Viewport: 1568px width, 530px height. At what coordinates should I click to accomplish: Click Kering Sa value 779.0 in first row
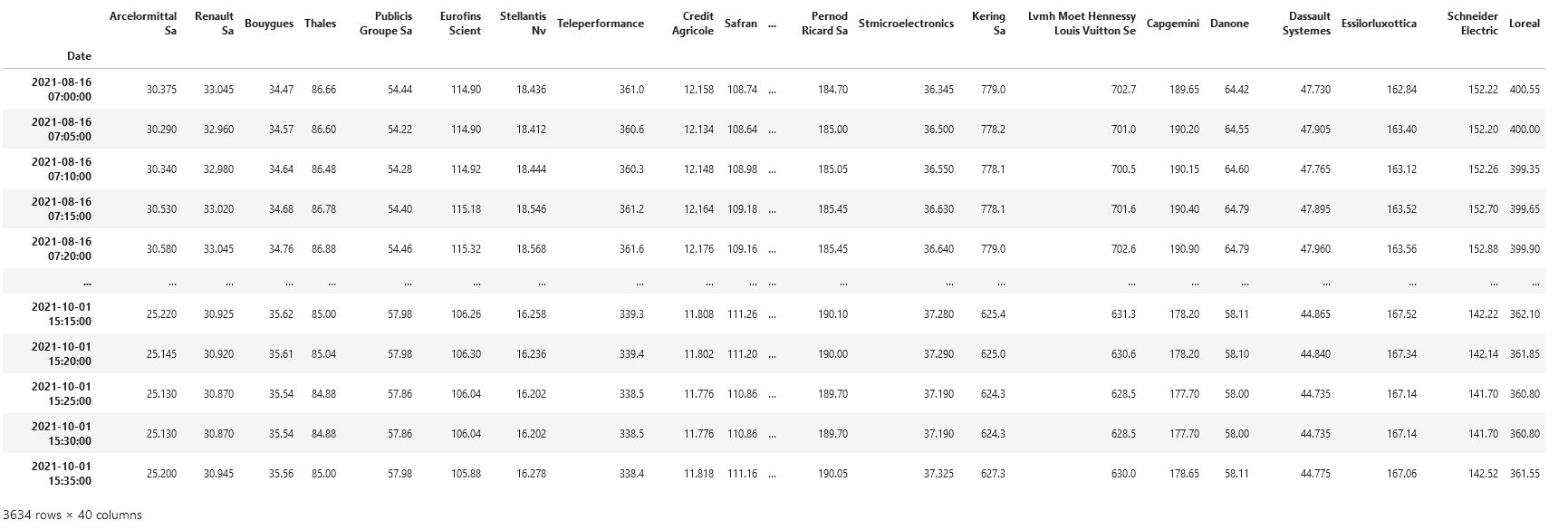tap(993, 90)
